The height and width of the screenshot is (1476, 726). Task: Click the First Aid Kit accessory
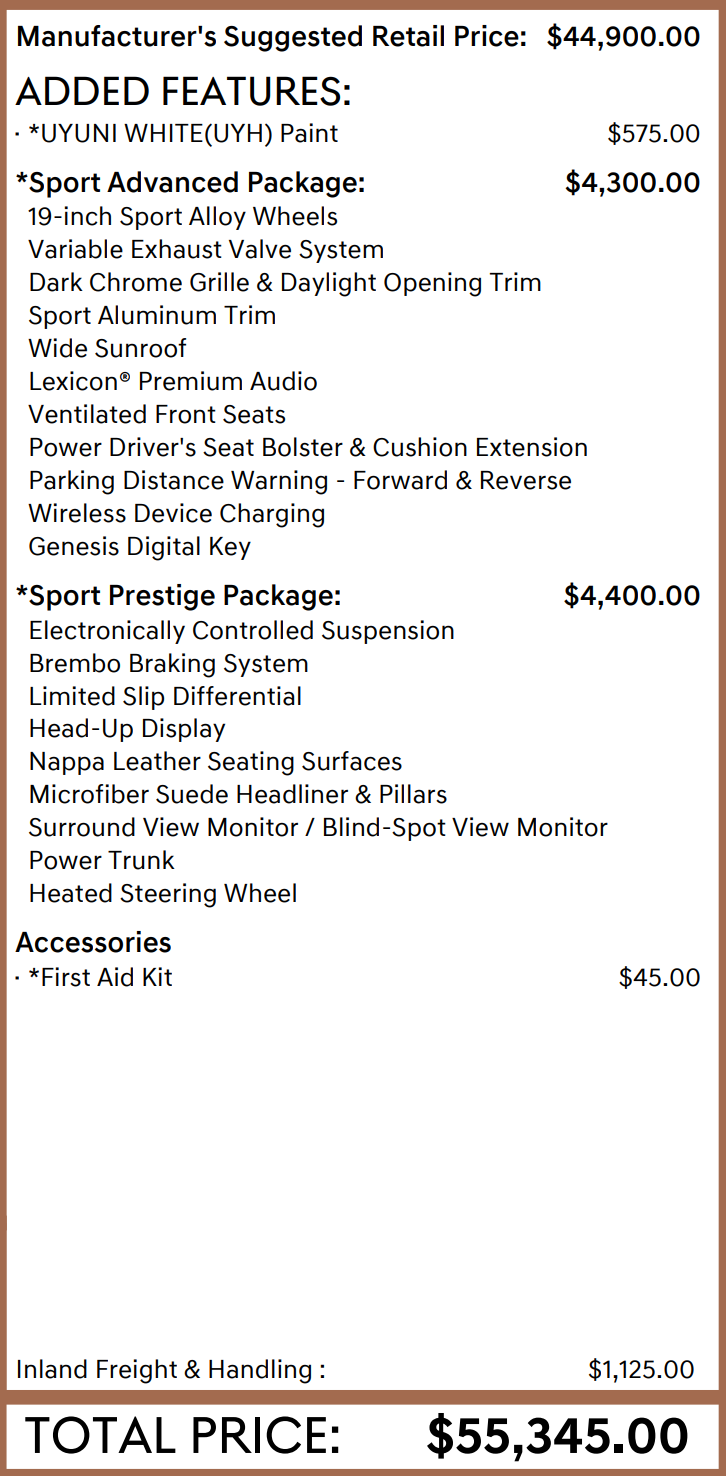point(100,977)
